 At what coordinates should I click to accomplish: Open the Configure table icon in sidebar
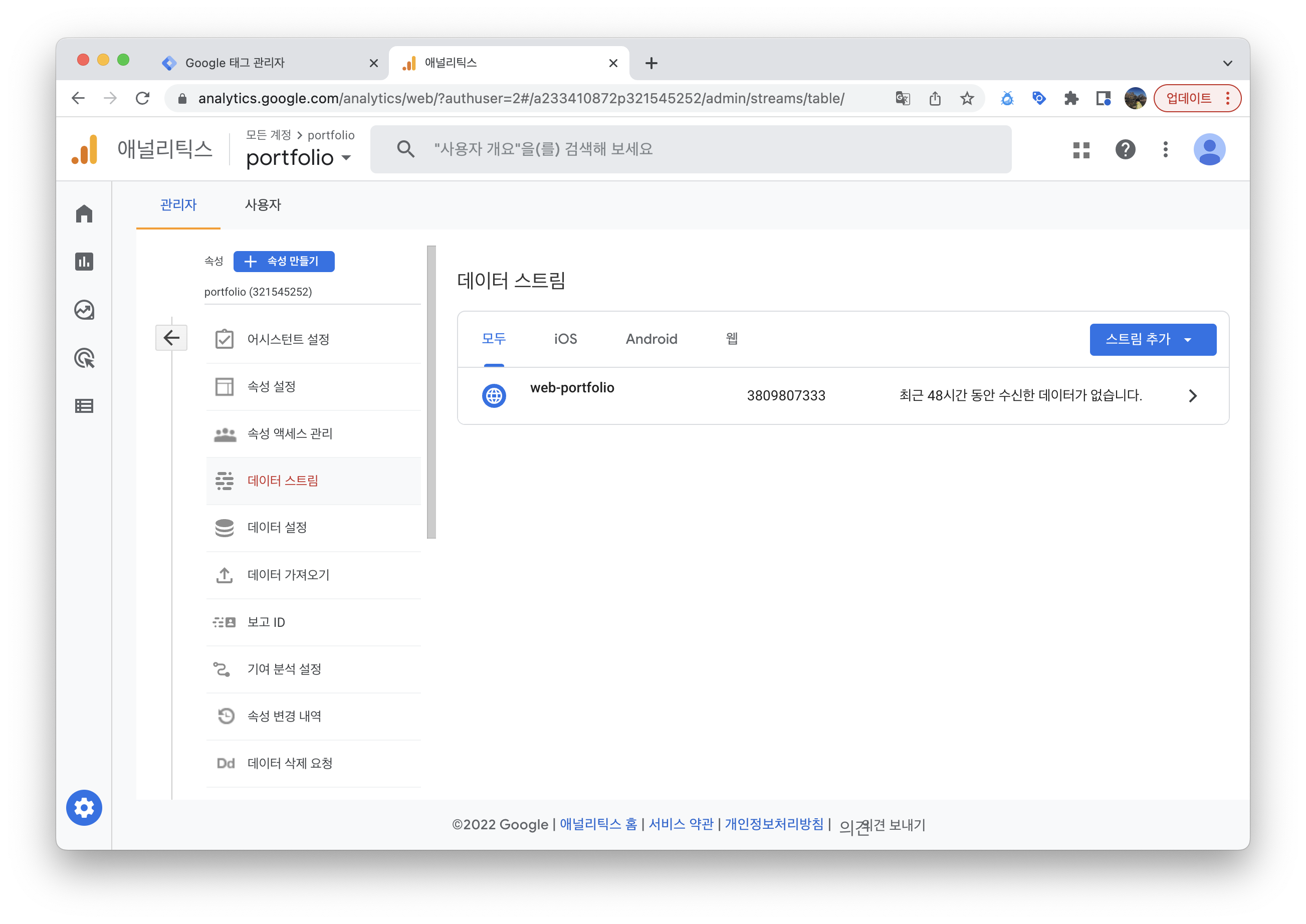[x=84, y=406]
